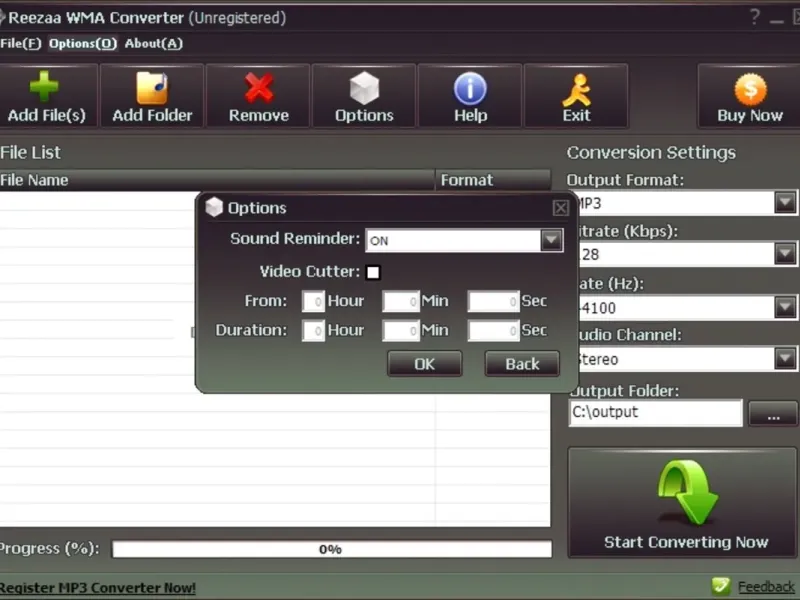Screen dimensions: 800x600
Task: Browse output folder with the ... button
Action: tap(773, 413)
